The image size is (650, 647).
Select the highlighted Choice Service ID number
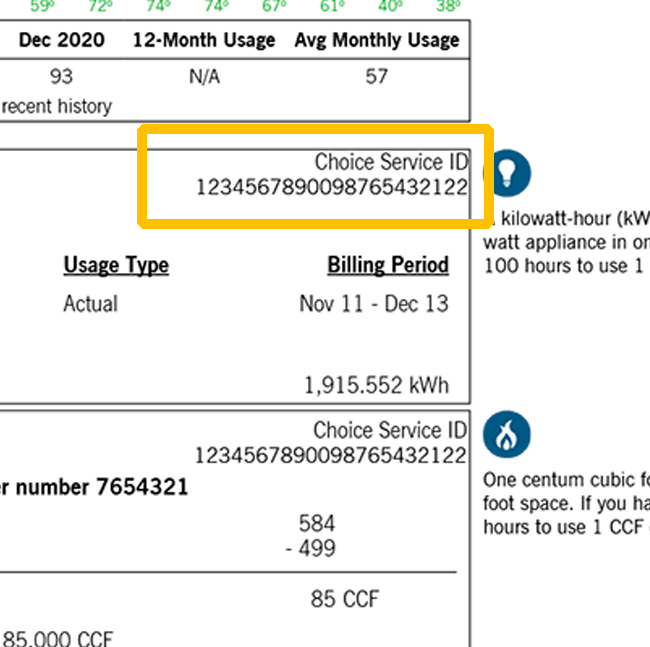click(331, 186)
